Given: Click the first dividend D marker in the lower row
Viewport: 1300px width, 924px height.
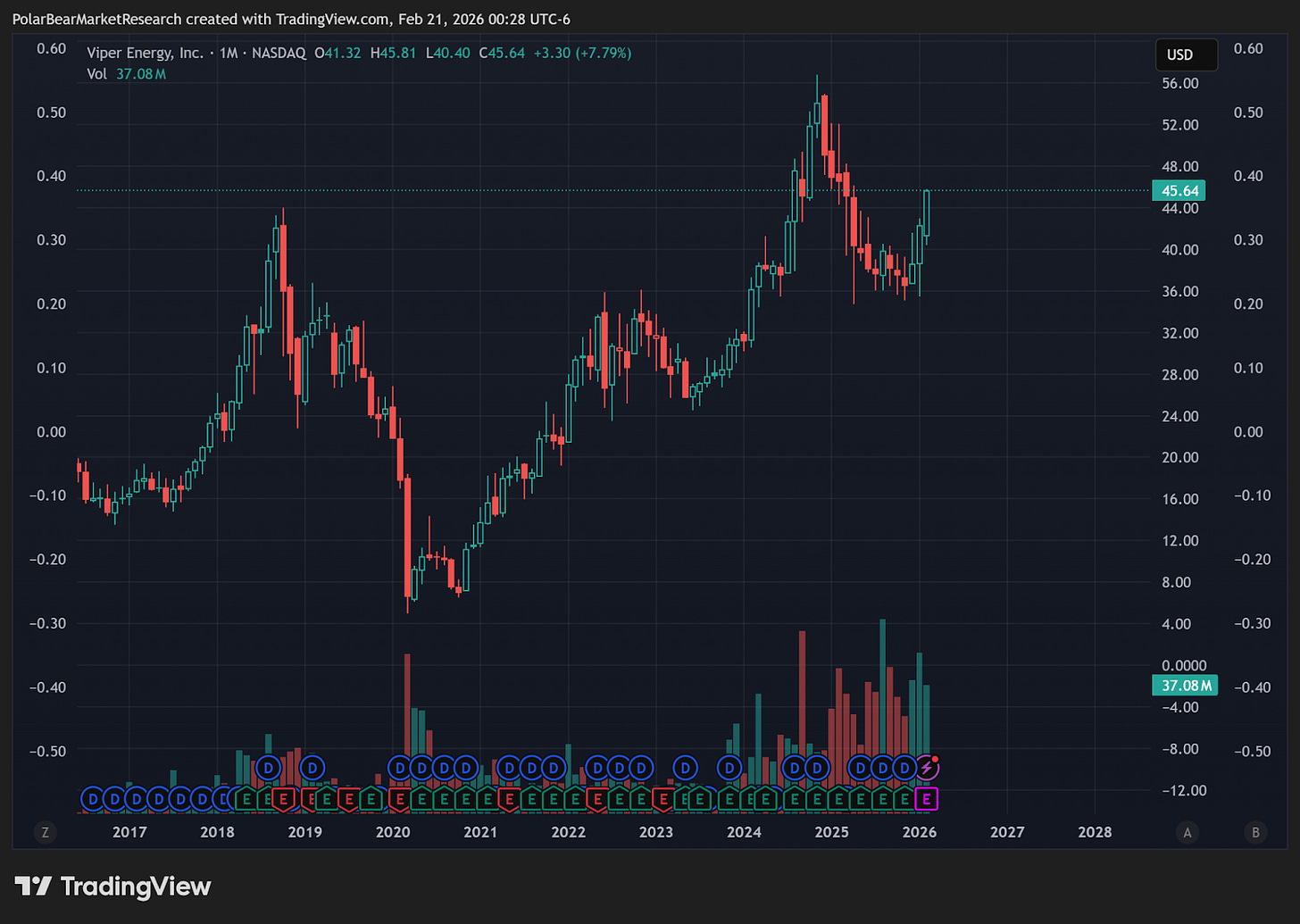Looking at the screenshot, I should [92, 798].
